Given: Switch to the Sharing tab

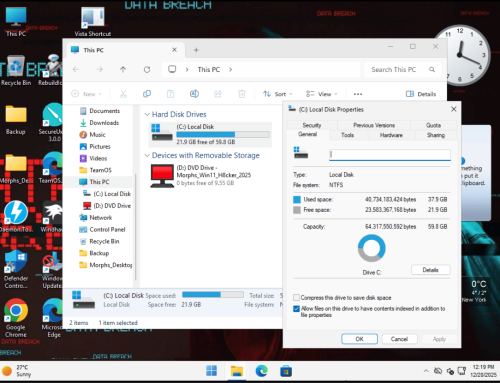Looking at the screenshot, I should pyautogui.click(x=436, y=135).
